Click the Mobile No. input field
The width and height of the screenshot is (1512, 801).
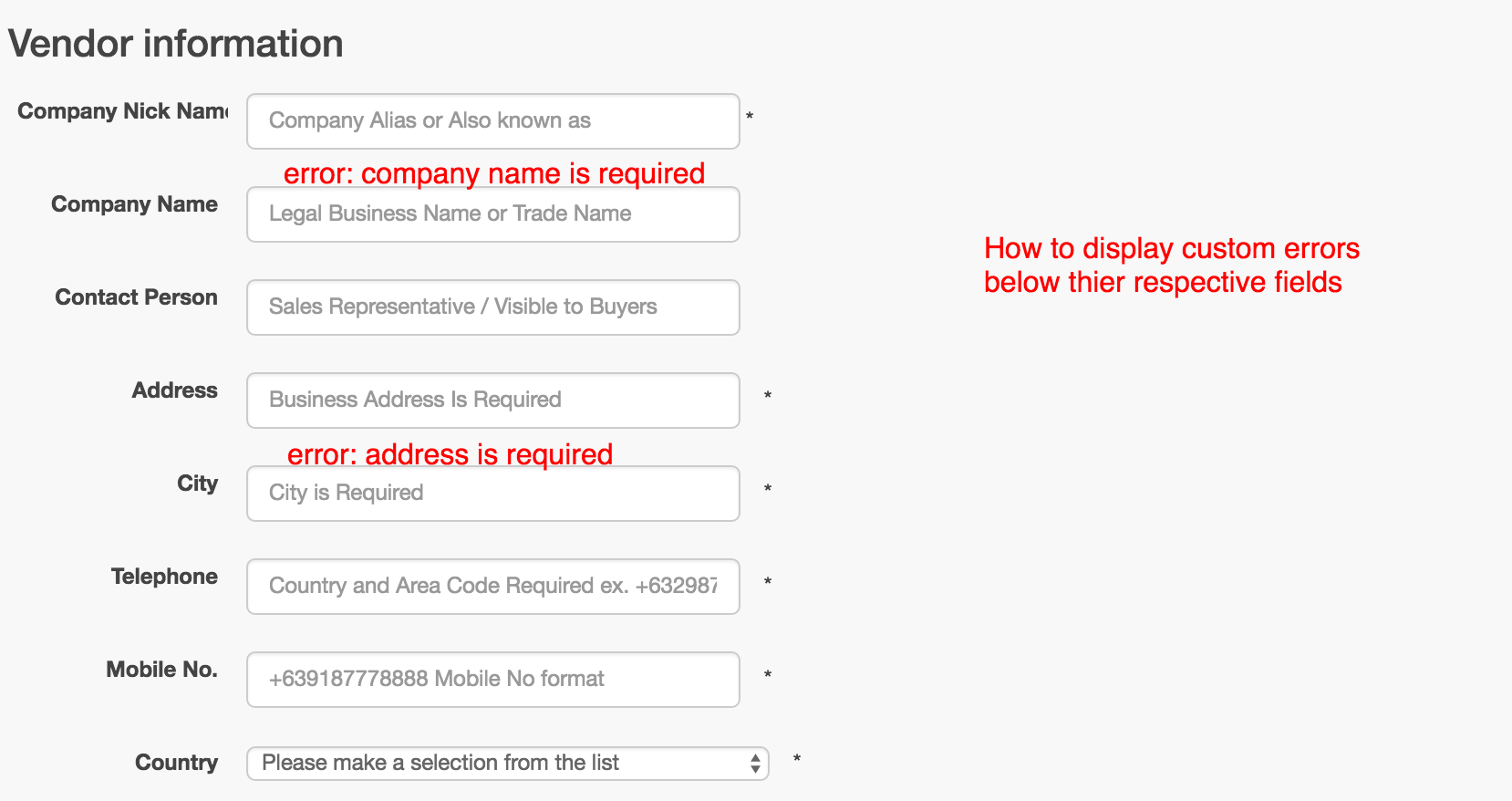pos(492,680)
